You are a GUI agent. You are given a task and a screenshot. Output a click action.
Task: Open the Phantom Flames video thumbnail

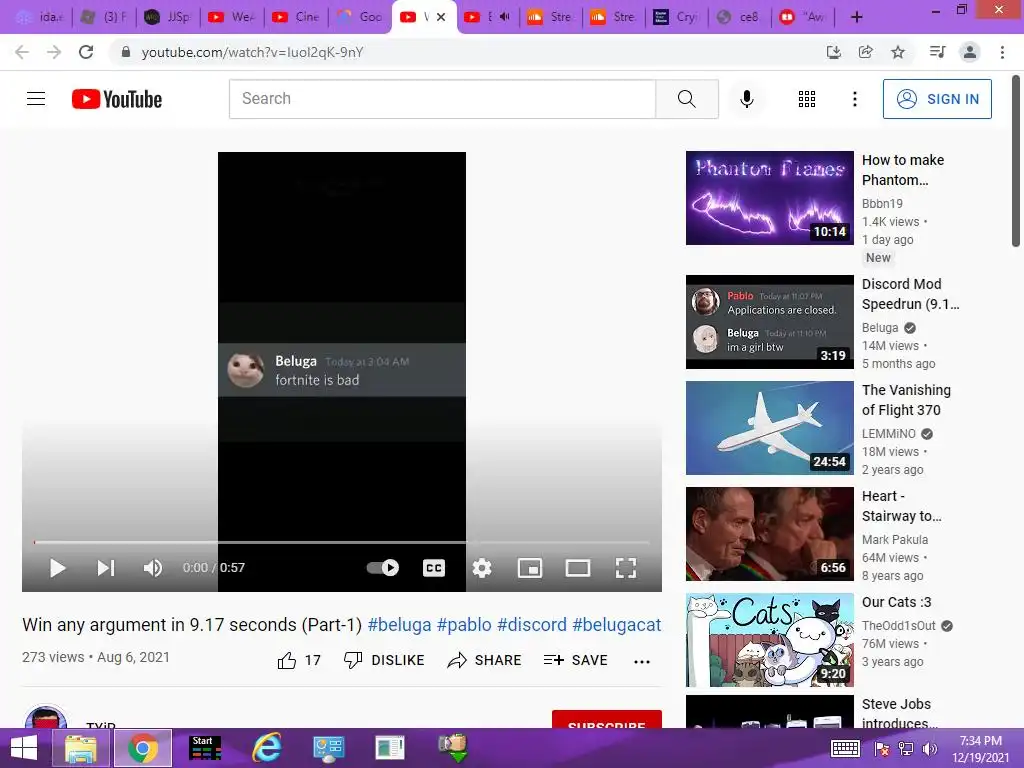769,198
